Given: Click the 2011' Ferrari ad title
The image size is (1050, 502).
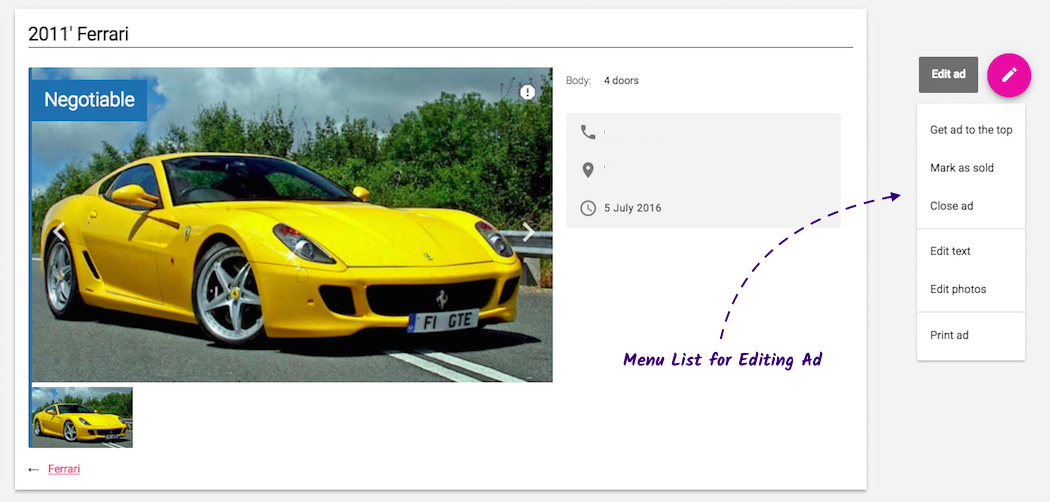Looking at the screenshot, I should [78, 34].
